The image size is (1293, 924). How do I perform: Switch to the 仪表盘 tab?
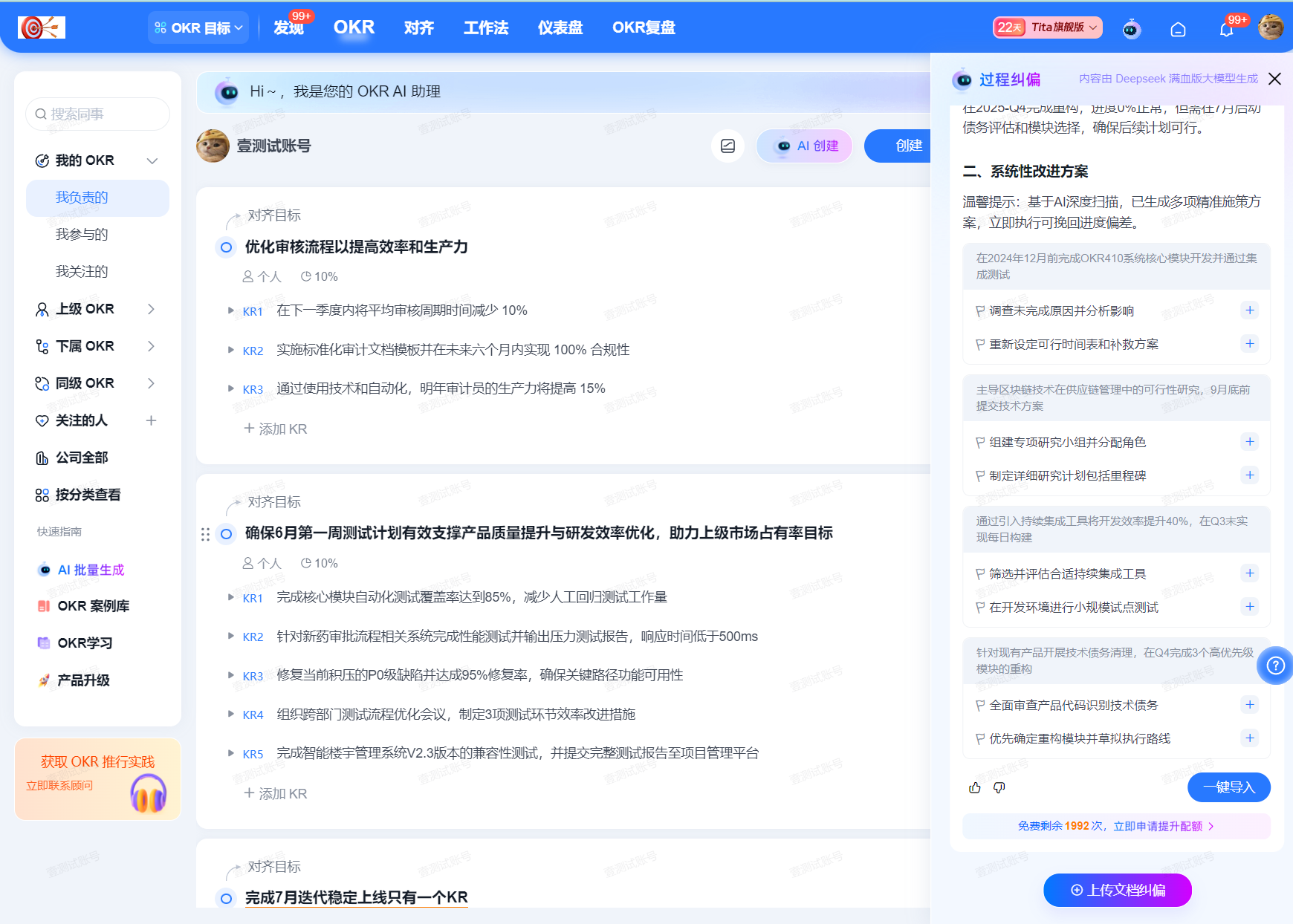[x=560, y=27]
